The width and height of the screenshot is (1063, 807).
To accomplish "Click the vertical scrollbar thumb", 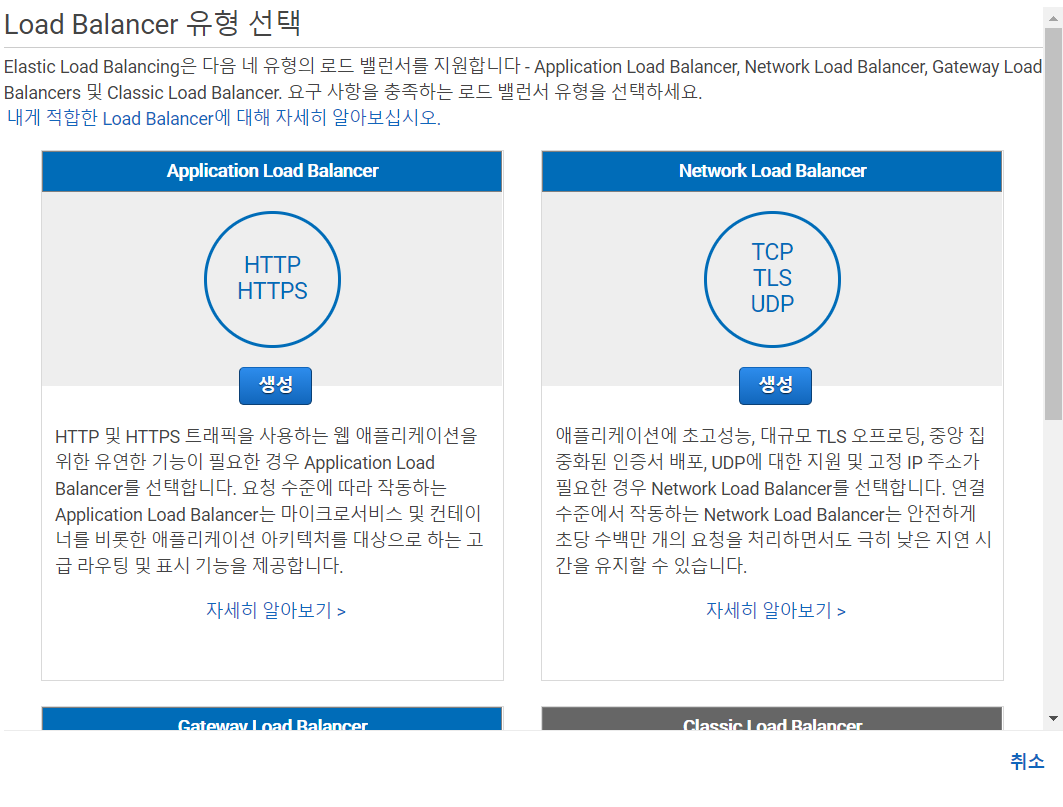I will click(1053, 224).
